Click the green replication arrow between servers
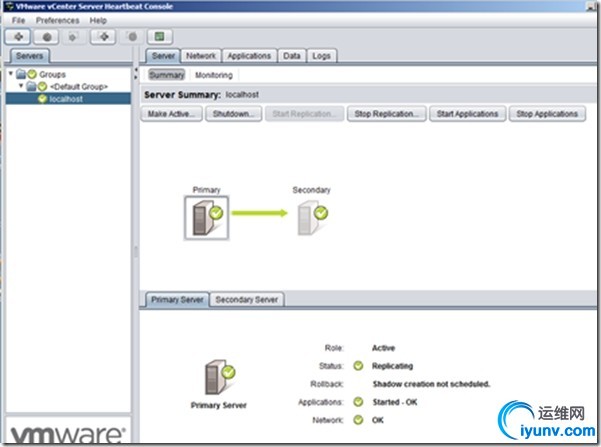 259,213
